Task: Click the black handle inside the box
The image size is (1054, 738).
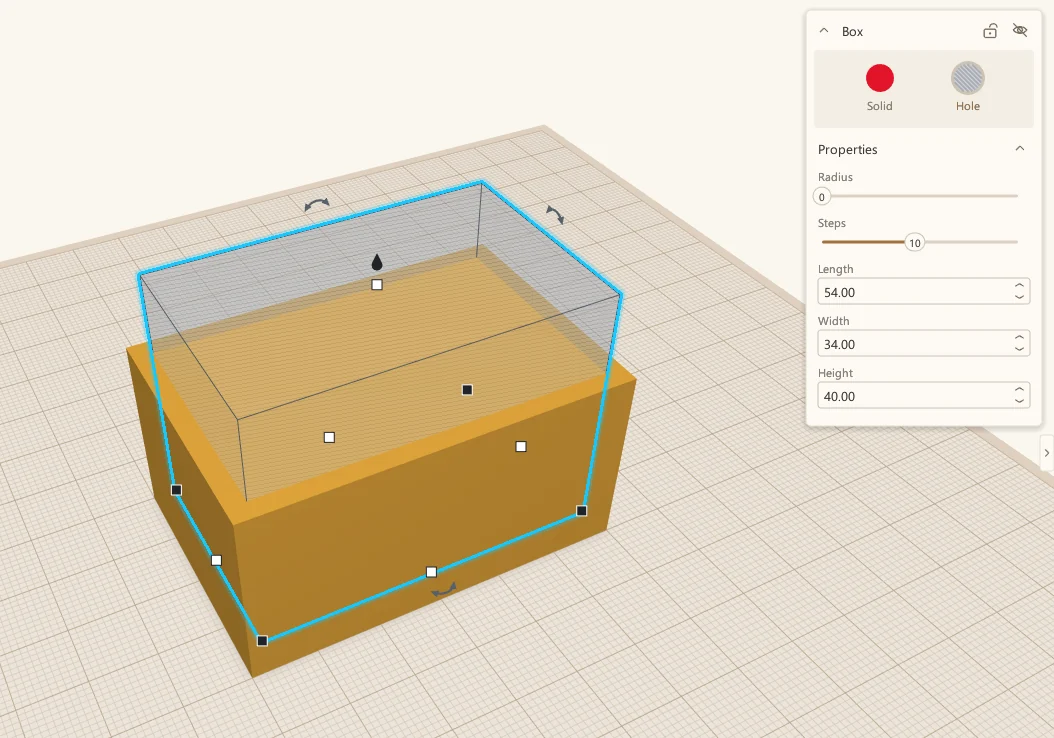Action: 467,390
